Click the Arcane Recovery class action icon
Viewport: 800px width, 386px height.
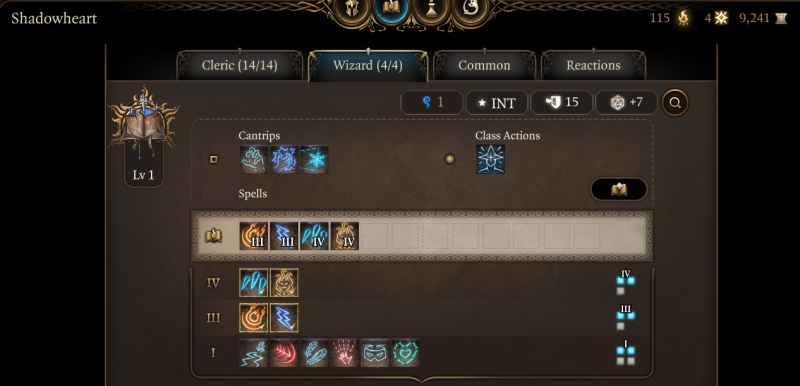pos(490,159)
